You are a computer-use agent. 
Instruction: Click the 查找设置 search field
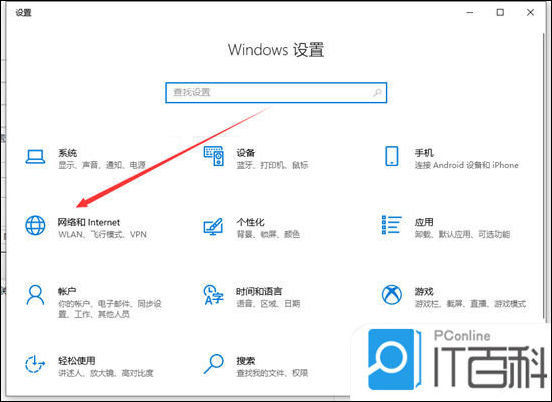pyautogui.click(x=276, y=93)
